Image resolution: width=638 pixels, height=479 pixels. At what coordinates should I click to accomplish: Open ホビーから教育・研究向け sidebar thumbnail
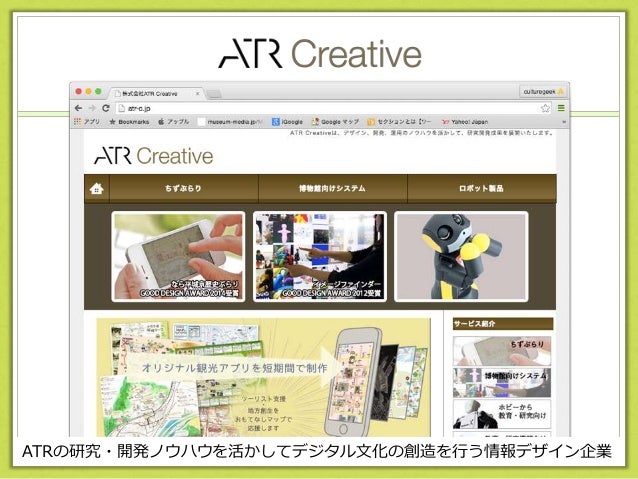tap(502, 414)
